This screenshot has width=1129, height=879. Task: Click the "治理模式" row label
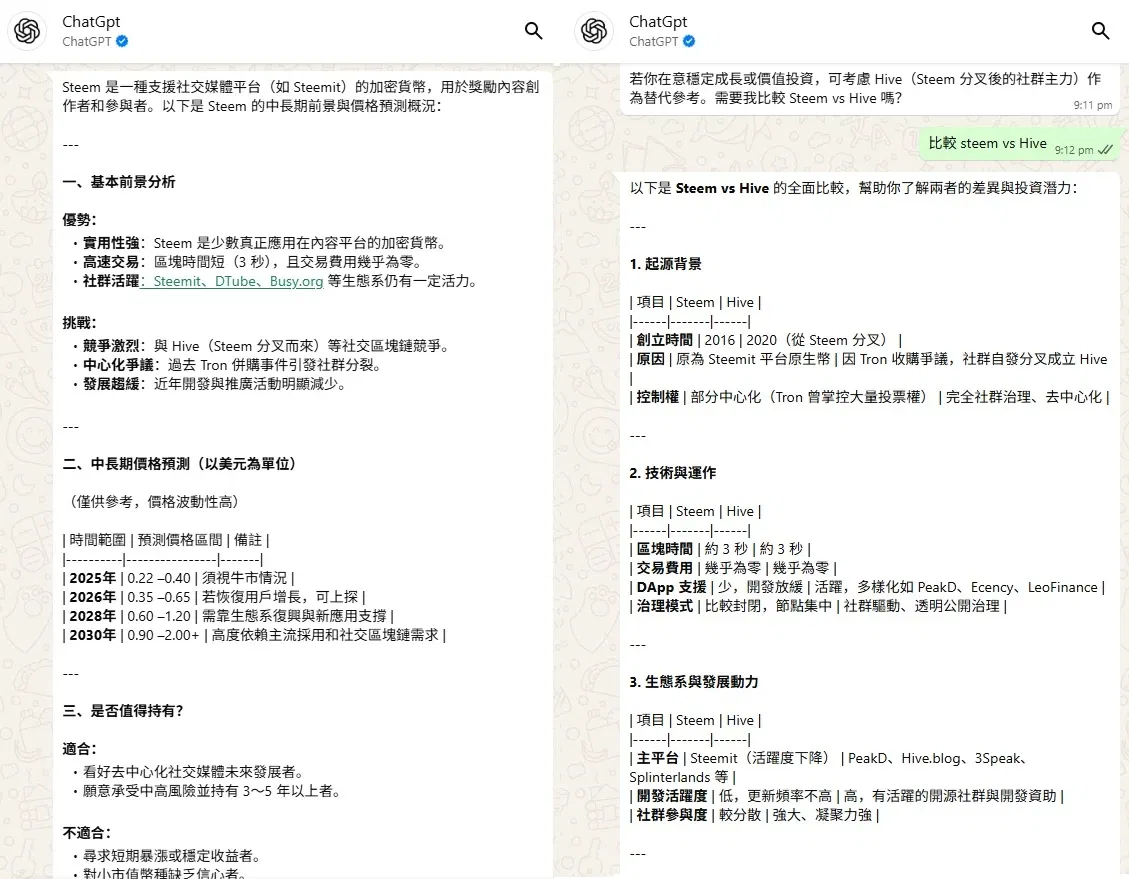point(665,606)
